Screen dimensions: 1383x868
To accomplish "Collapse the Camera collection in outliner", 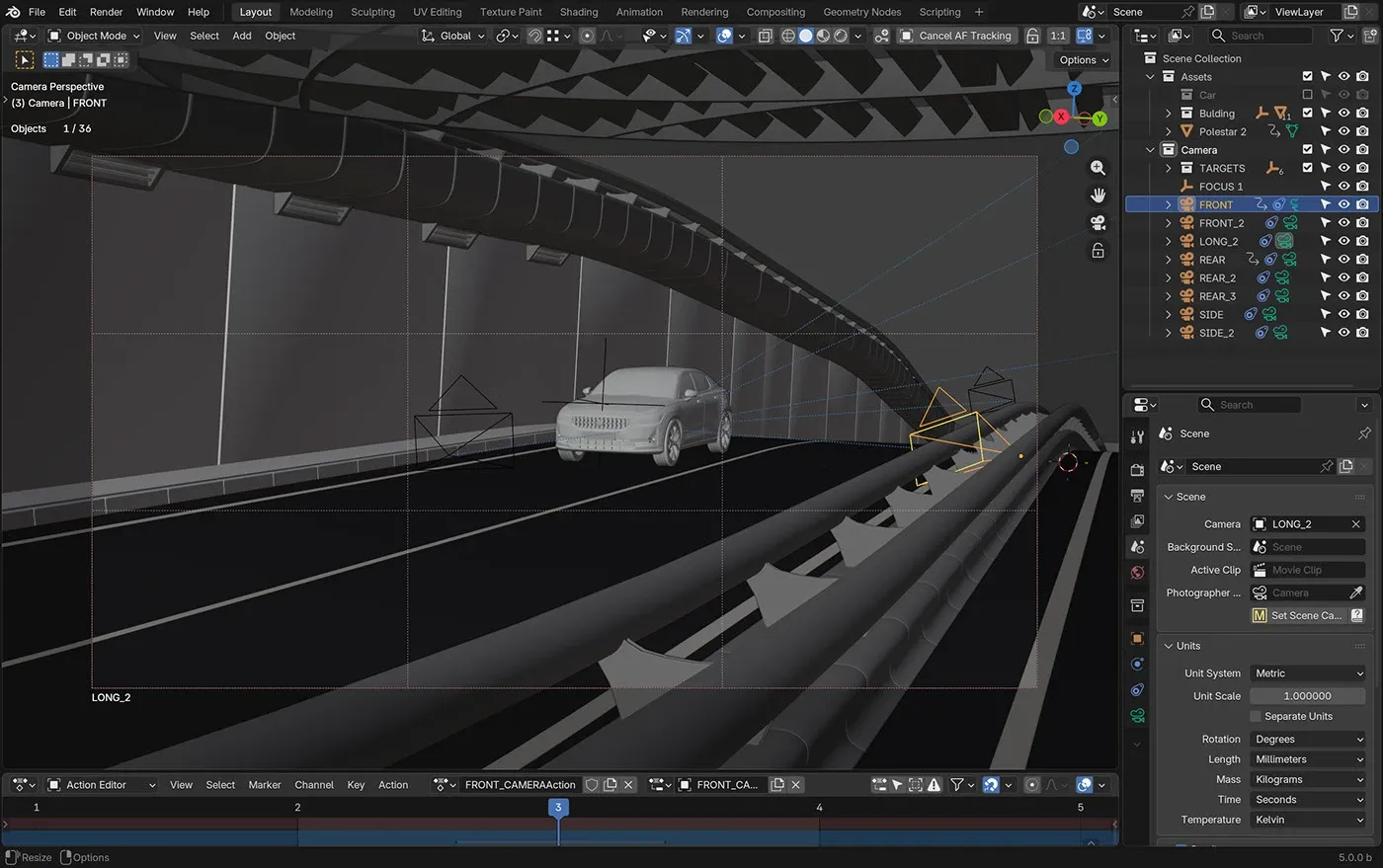I will [1150, 150].
